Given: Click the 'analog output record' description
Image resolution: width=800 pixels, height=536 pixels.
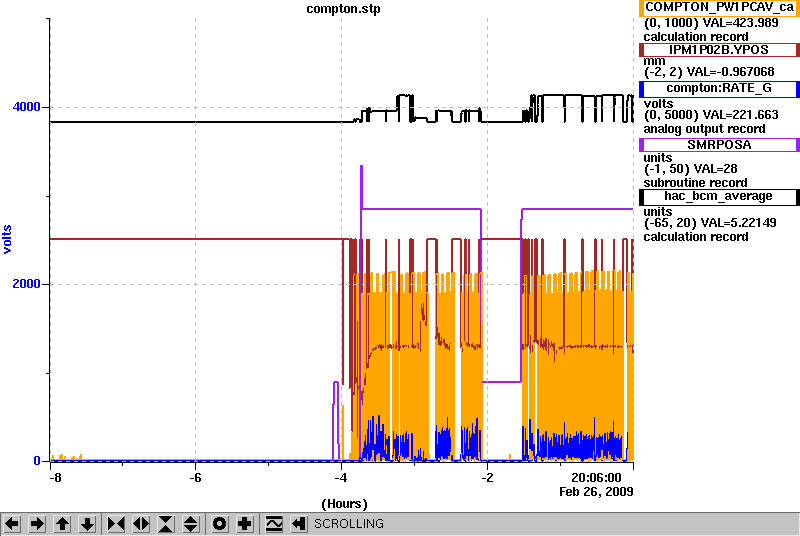Looking at the screenshot, I should (x=705, y=129).
